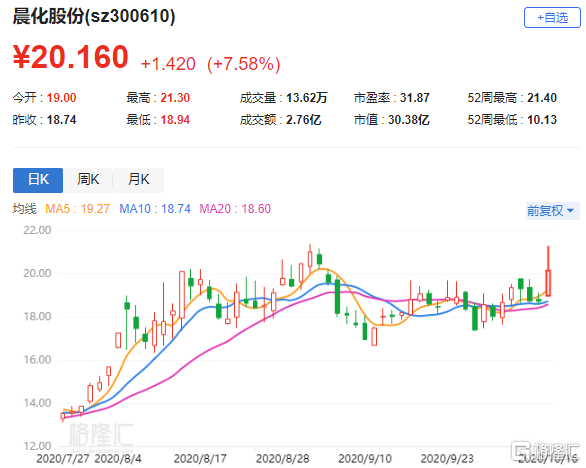Click the MA5 : 19.27 legend label
Viewport: 586px width, 468px height.
[77, 209]
